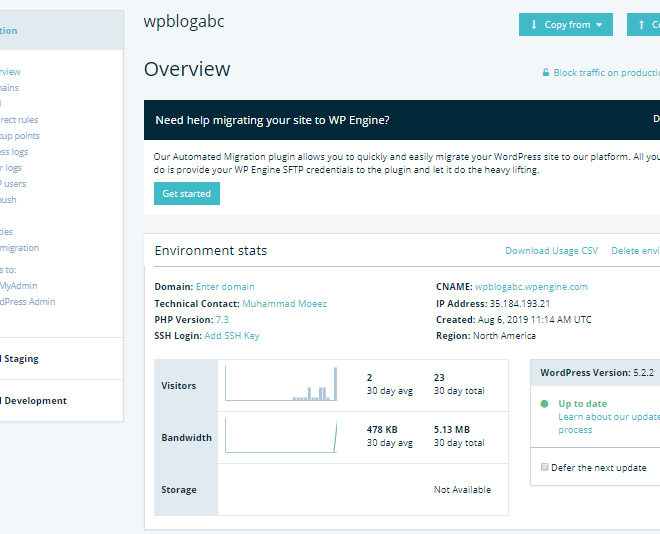
Task: Open Backup points sidebar item
Action: (x=20, y=136)
